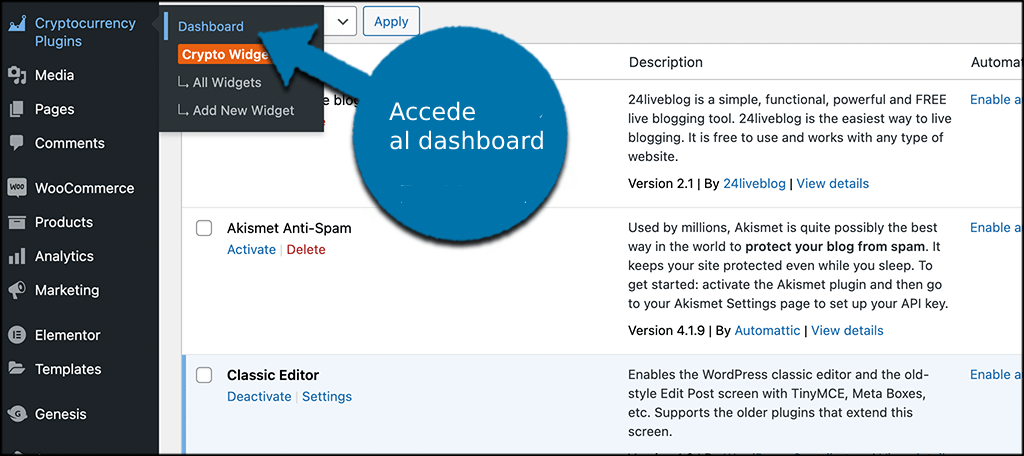Image resolution: width=1024 pixels, height=456 pixels.
Task: Click the Elementor circle icon
Action: point(16,335)
